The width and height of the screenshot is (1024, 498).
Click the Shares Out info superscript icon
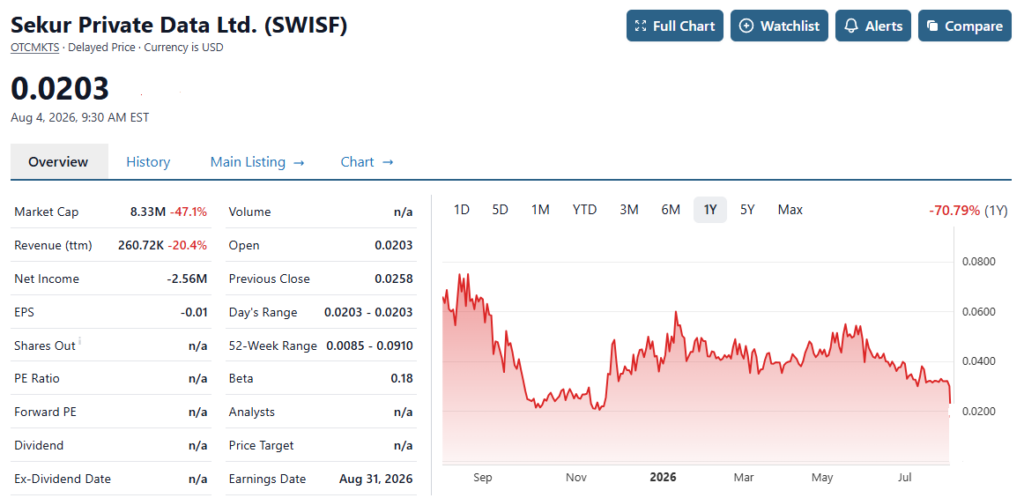80,341
